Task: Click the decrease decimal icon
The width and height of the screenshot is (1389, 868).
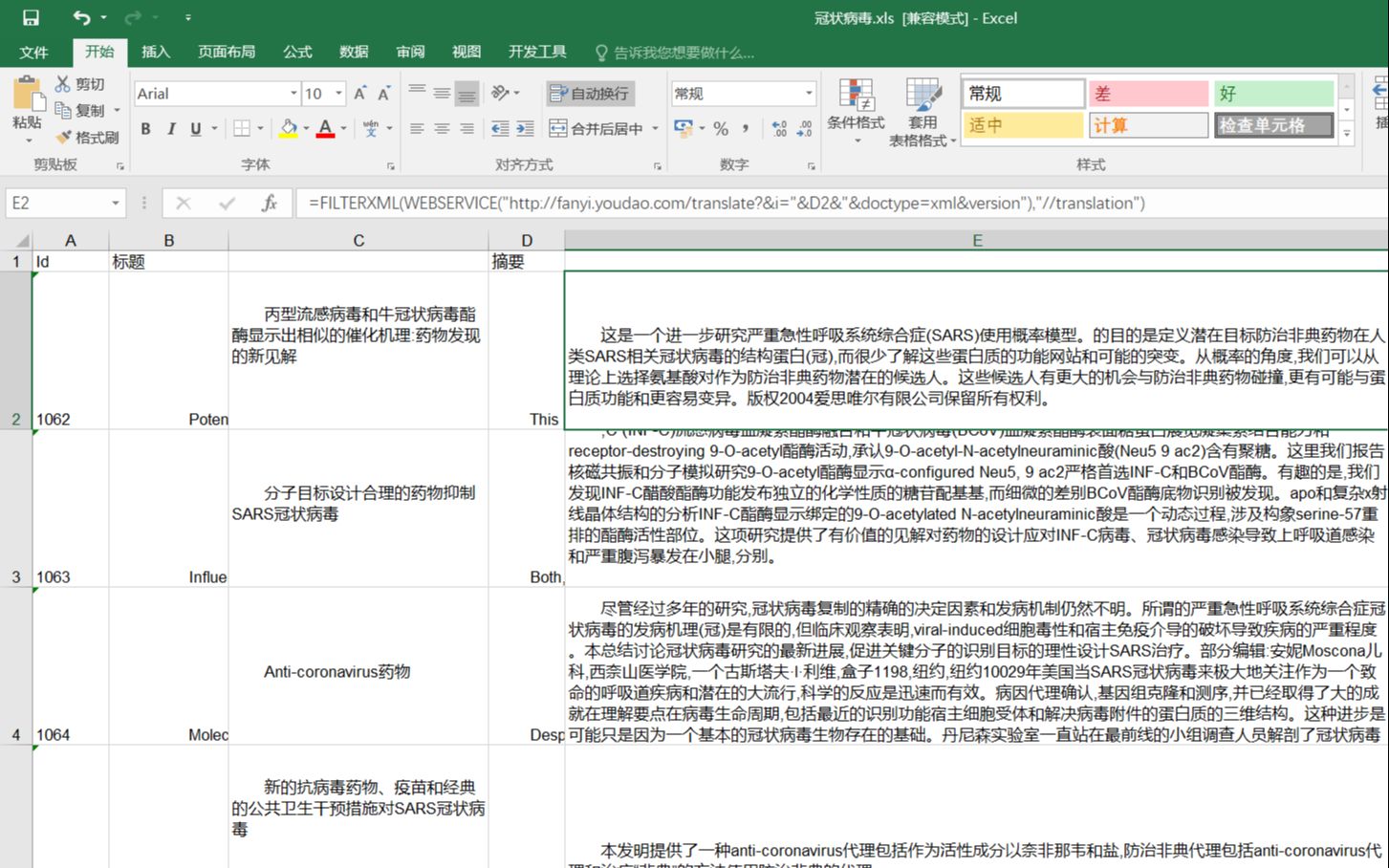Action: click(x=804, y=128)
